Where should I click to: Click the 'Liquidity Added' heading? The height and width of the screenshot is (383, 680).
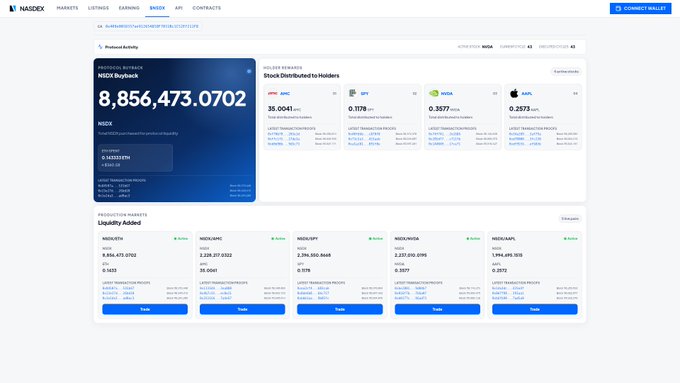point(119,223)
